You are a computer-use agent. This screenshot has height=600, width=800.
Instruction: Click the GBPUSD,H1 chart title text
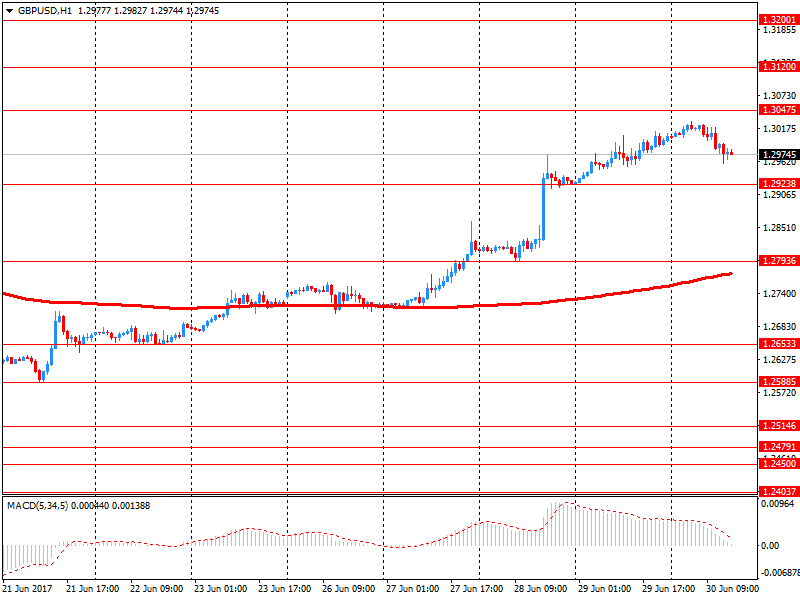(x=45, y=11)
